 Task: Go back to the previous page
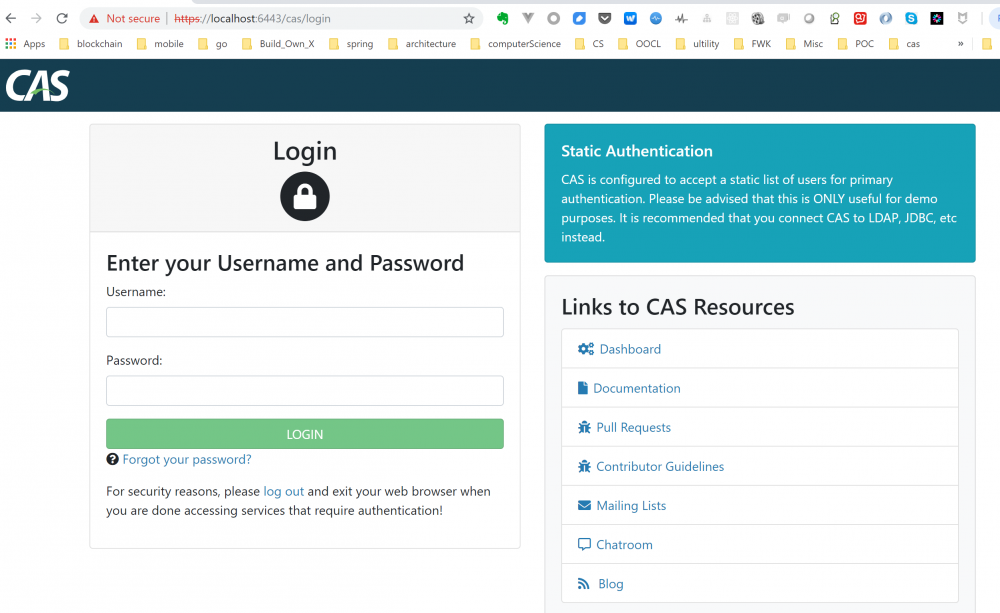click(11, 18)
